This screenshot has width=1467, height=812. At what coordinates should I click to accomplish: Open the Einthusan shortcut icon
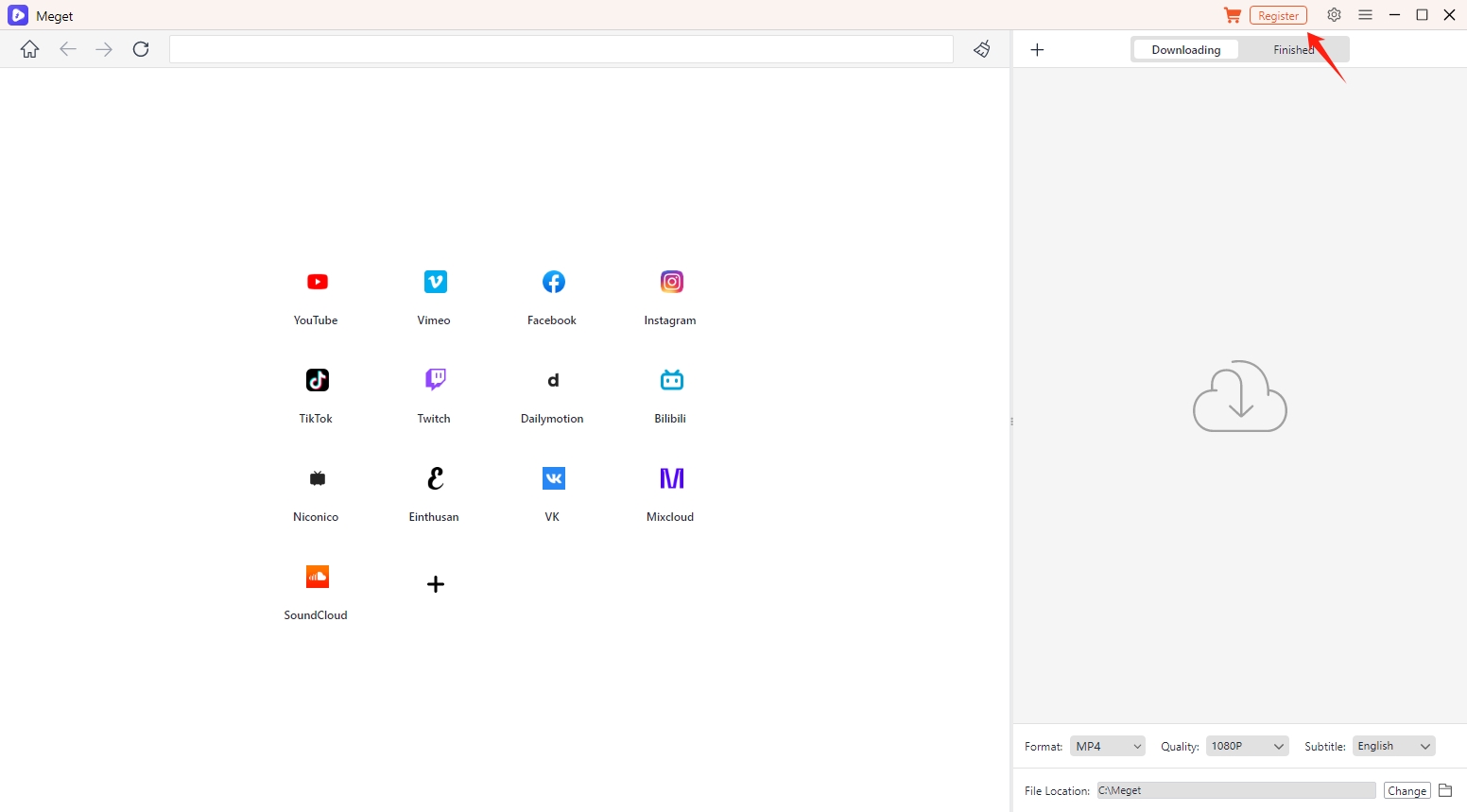click(x=436, y=478)
